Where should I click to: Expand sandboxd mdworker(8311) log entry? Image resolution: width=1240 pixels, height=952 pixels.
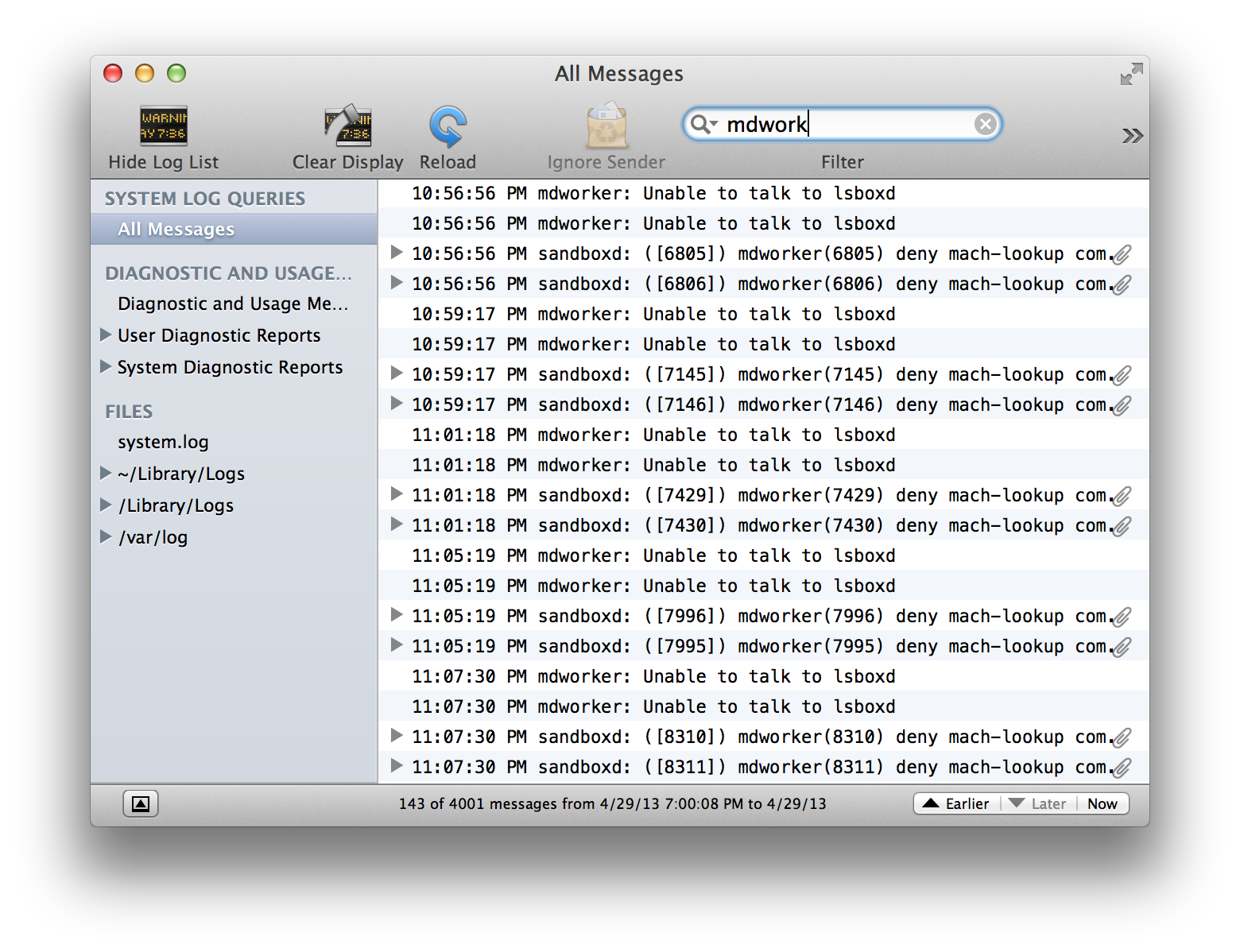(396, 766)
